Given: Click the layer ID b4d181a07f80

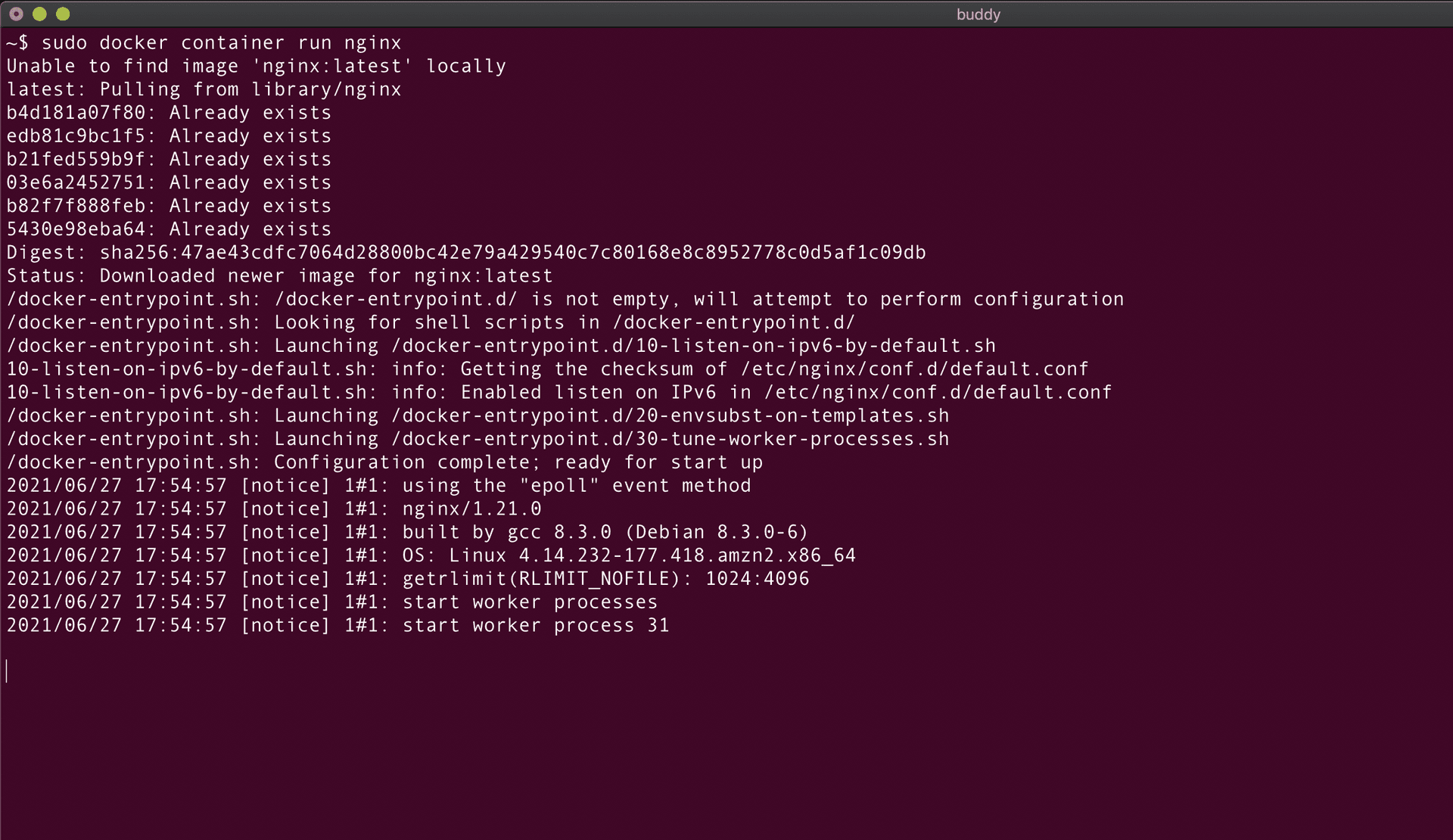Looking at the screenshot, I should coord(76,114).
